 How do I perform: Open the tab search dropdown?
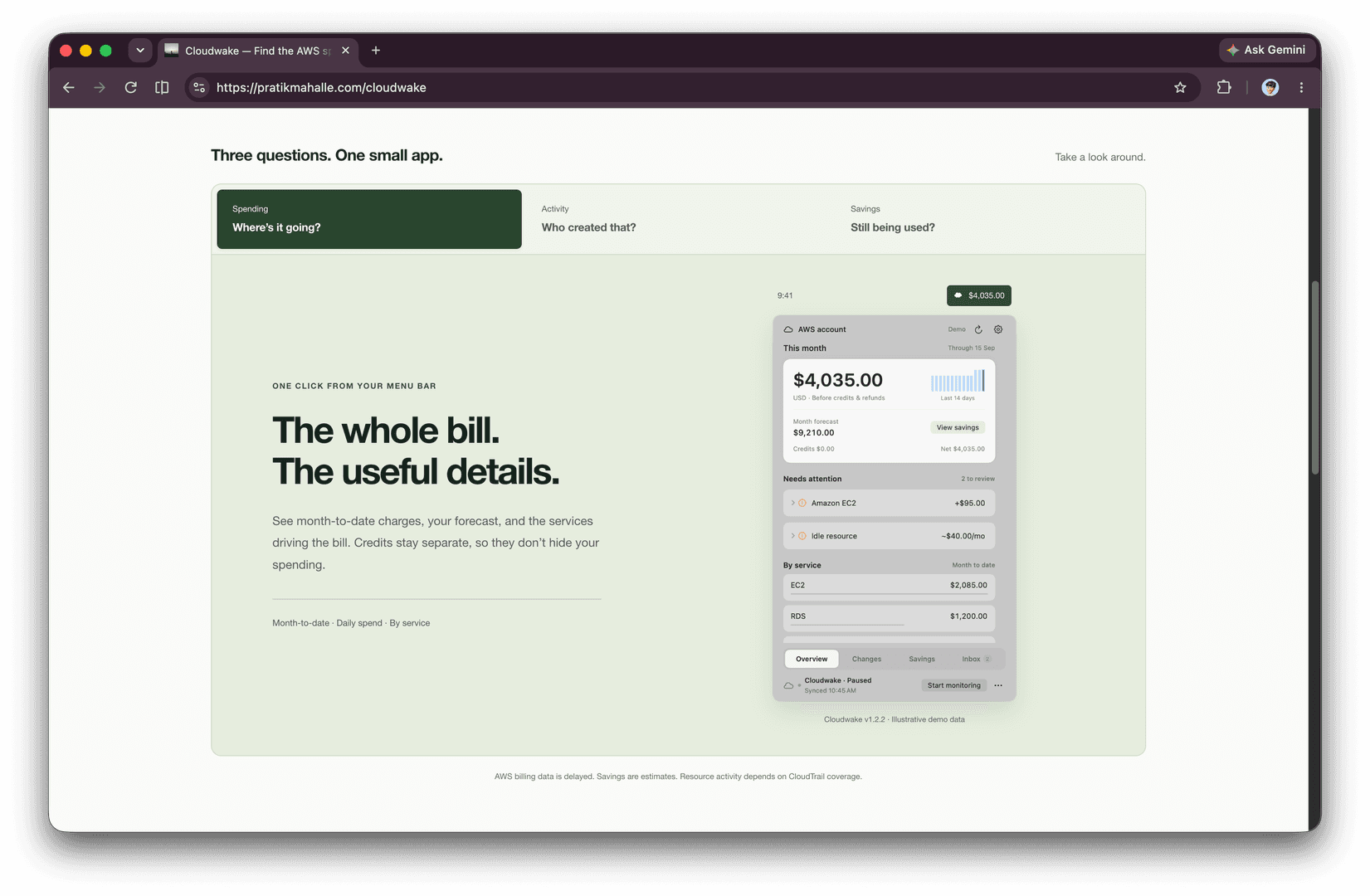coord(140,51)
